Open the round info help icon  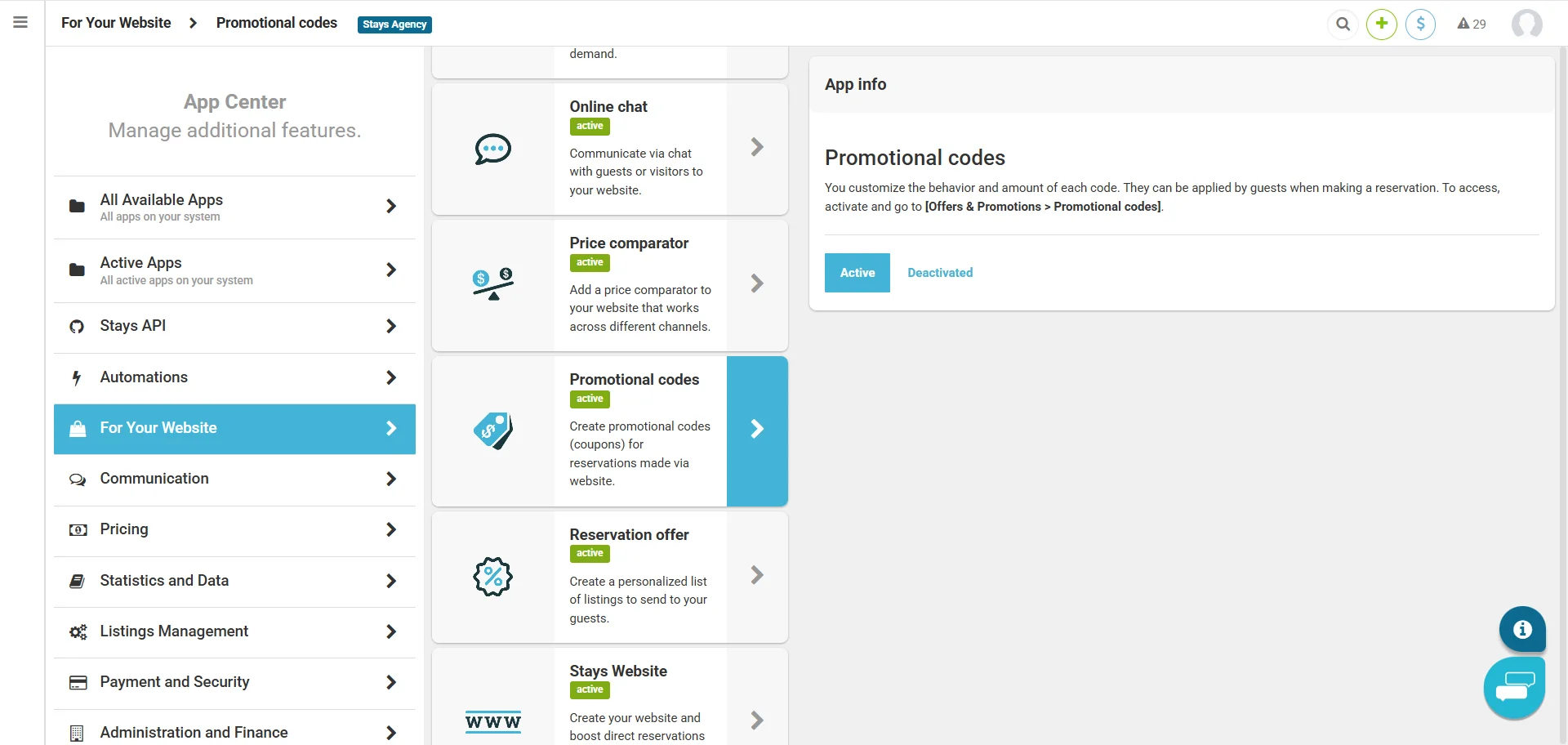point(1522,629)
